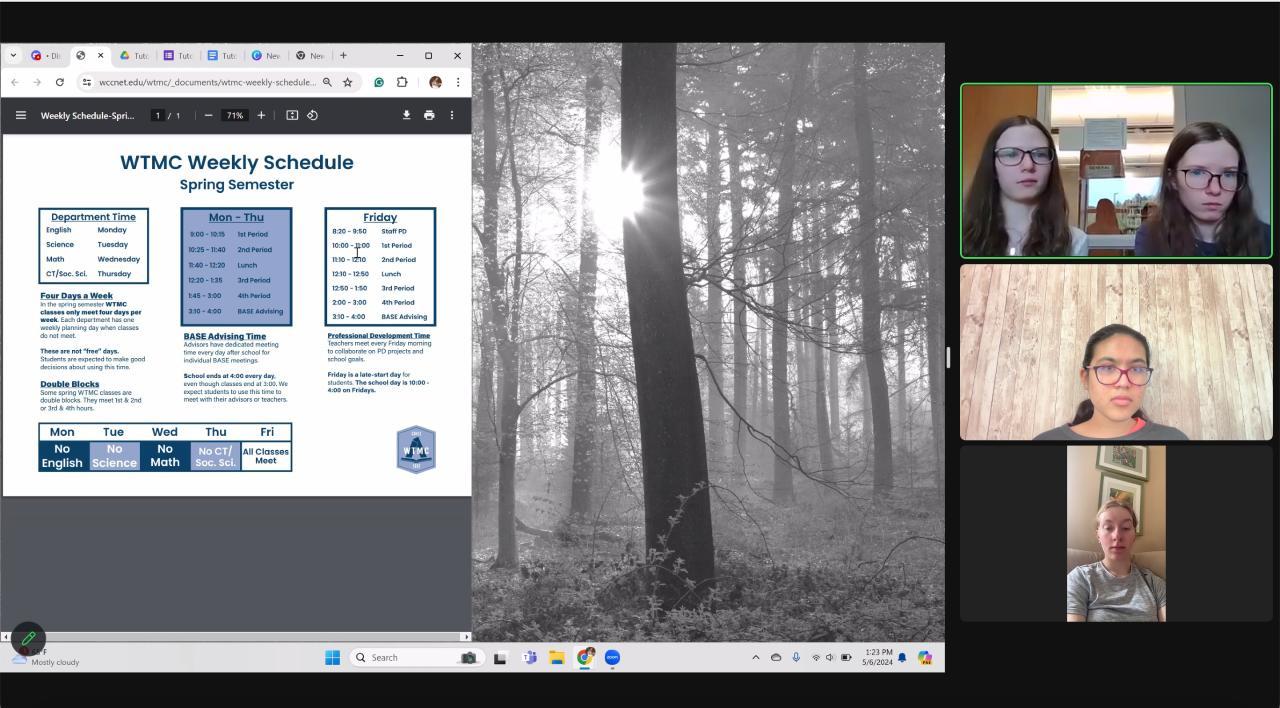The width and height of the screenshot is (1280, 708).
Task: Click the 71% zoom level field
Action: coord(234,115)
